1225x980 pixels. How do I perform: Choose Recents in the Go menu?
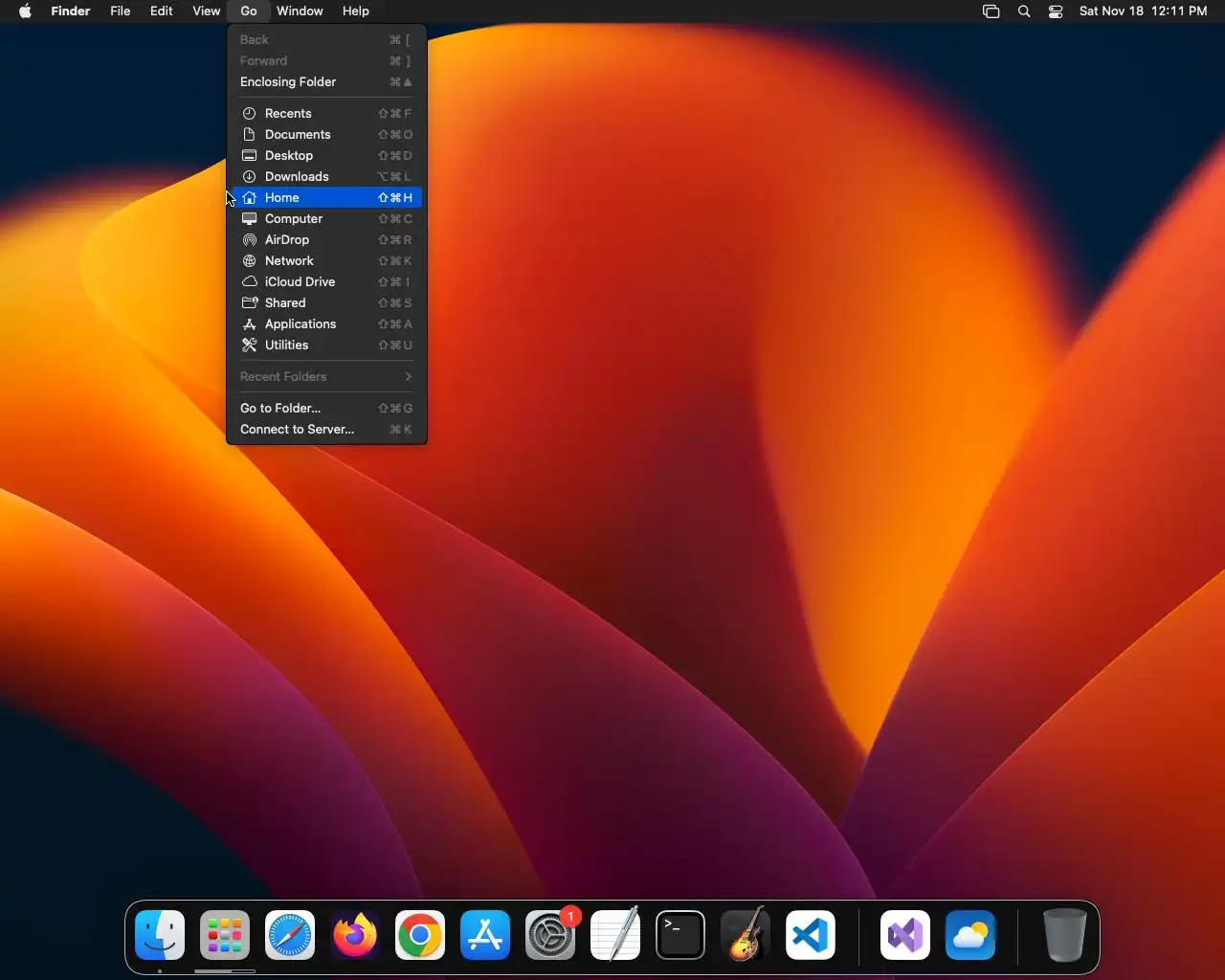[x=326, y=113]
